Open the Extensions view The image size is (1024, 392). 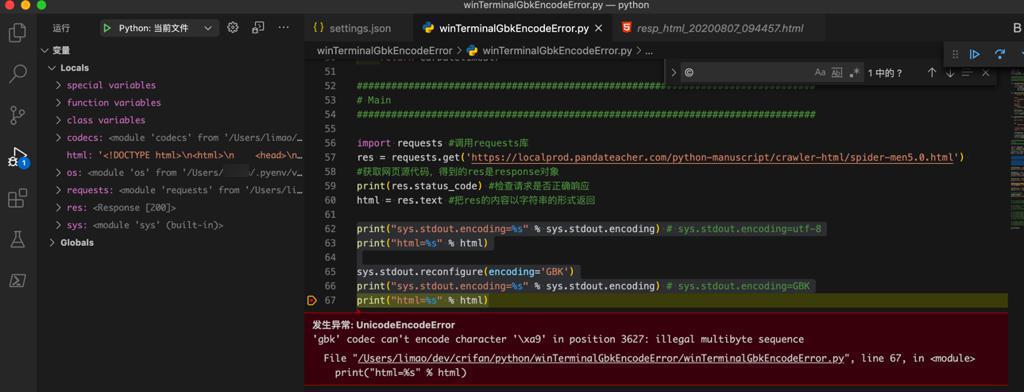(x=18, y=198)
